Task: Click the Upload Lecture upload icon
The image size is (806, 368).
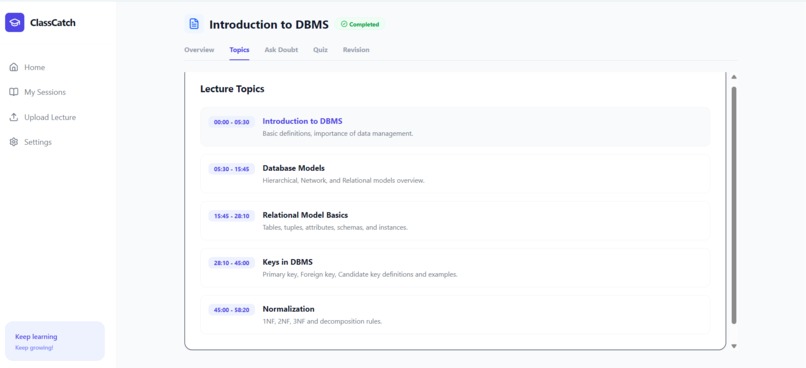Action: click(x=14, y=117)
